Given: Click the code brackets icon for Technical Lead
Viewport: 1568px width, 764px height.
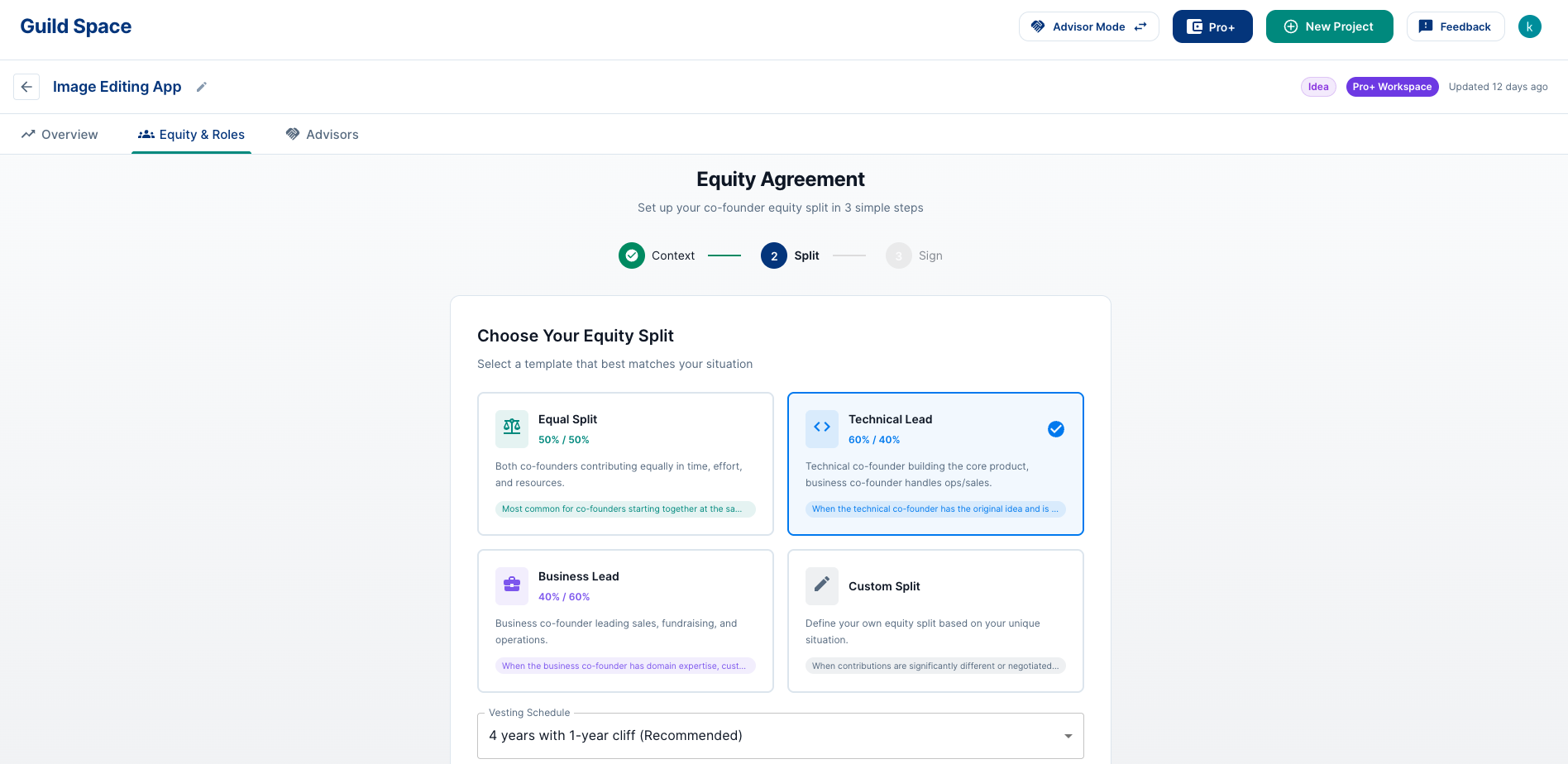Looking at the screenshot, I should pos(822,427).
